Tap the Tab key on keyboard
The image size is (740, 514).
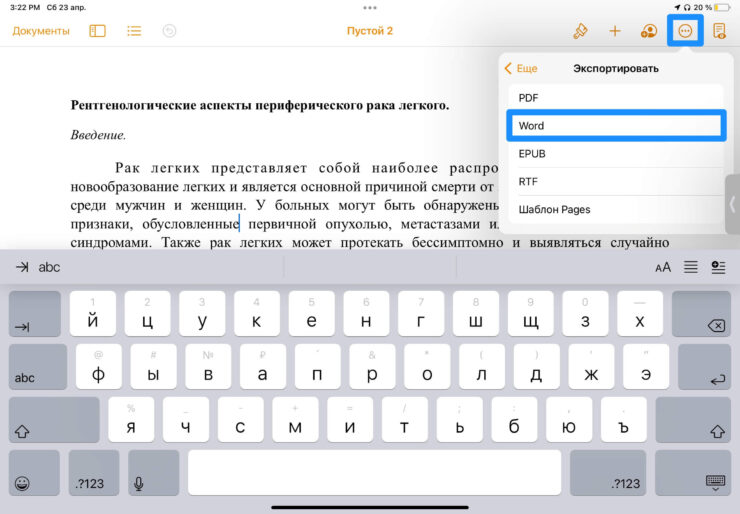34,314
